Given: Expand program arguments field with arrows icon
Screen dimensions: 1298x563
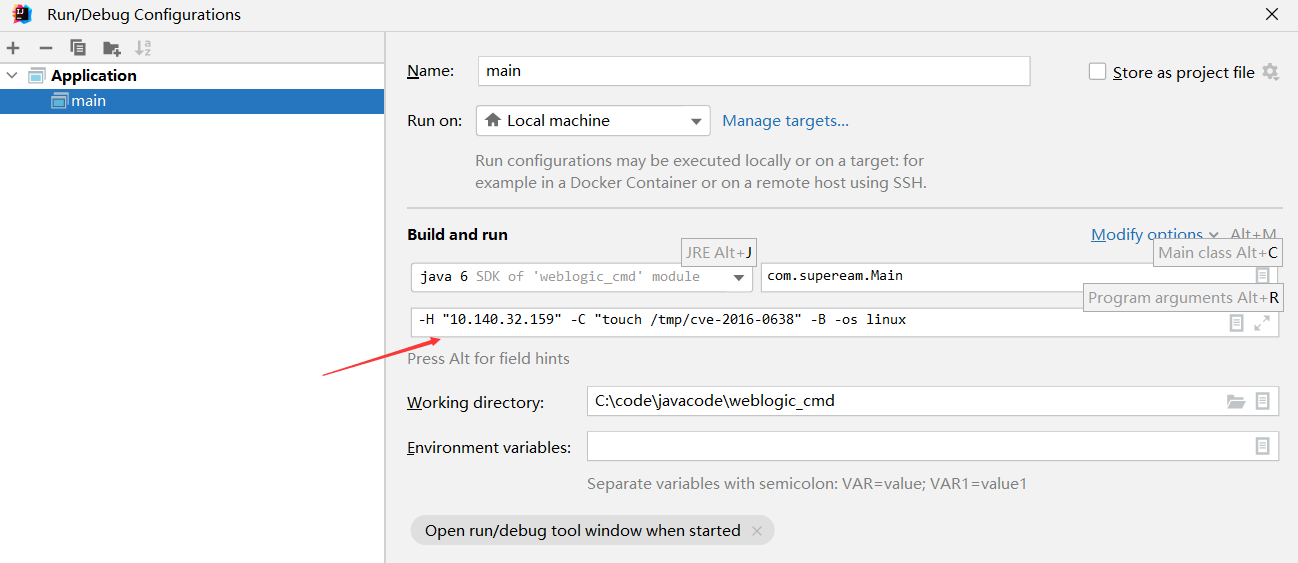Looking at the screenshot, I should (x=1262, y=323).
